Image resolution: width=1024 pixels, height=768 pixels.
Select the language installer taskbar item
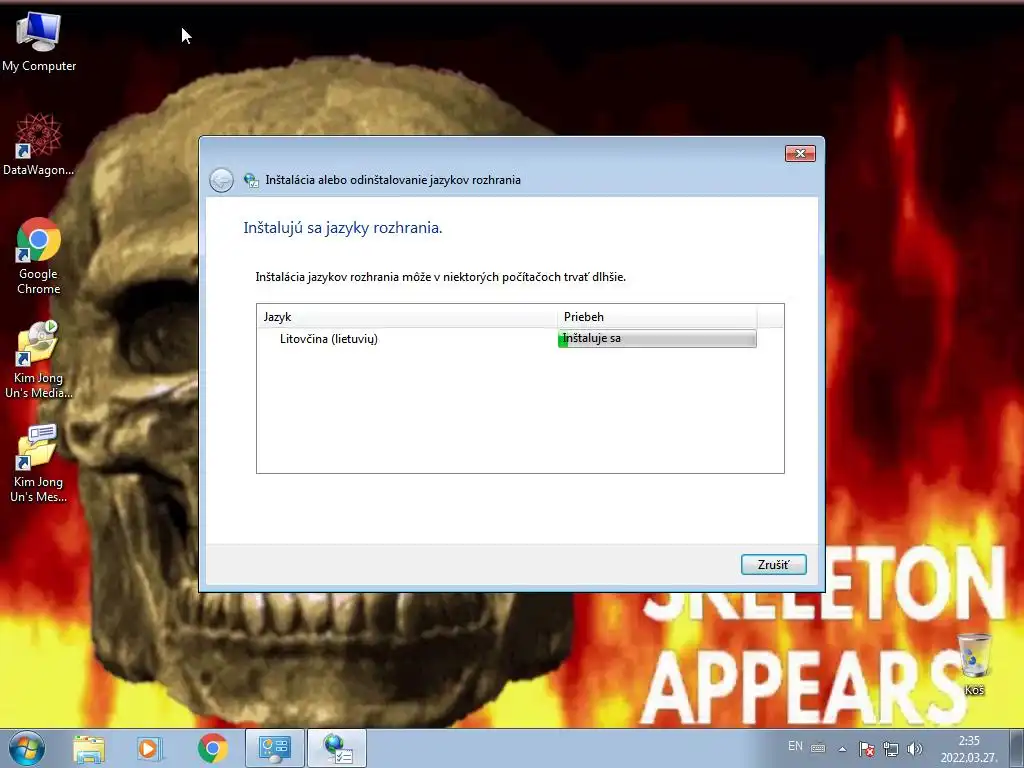[x=337, y=748]
